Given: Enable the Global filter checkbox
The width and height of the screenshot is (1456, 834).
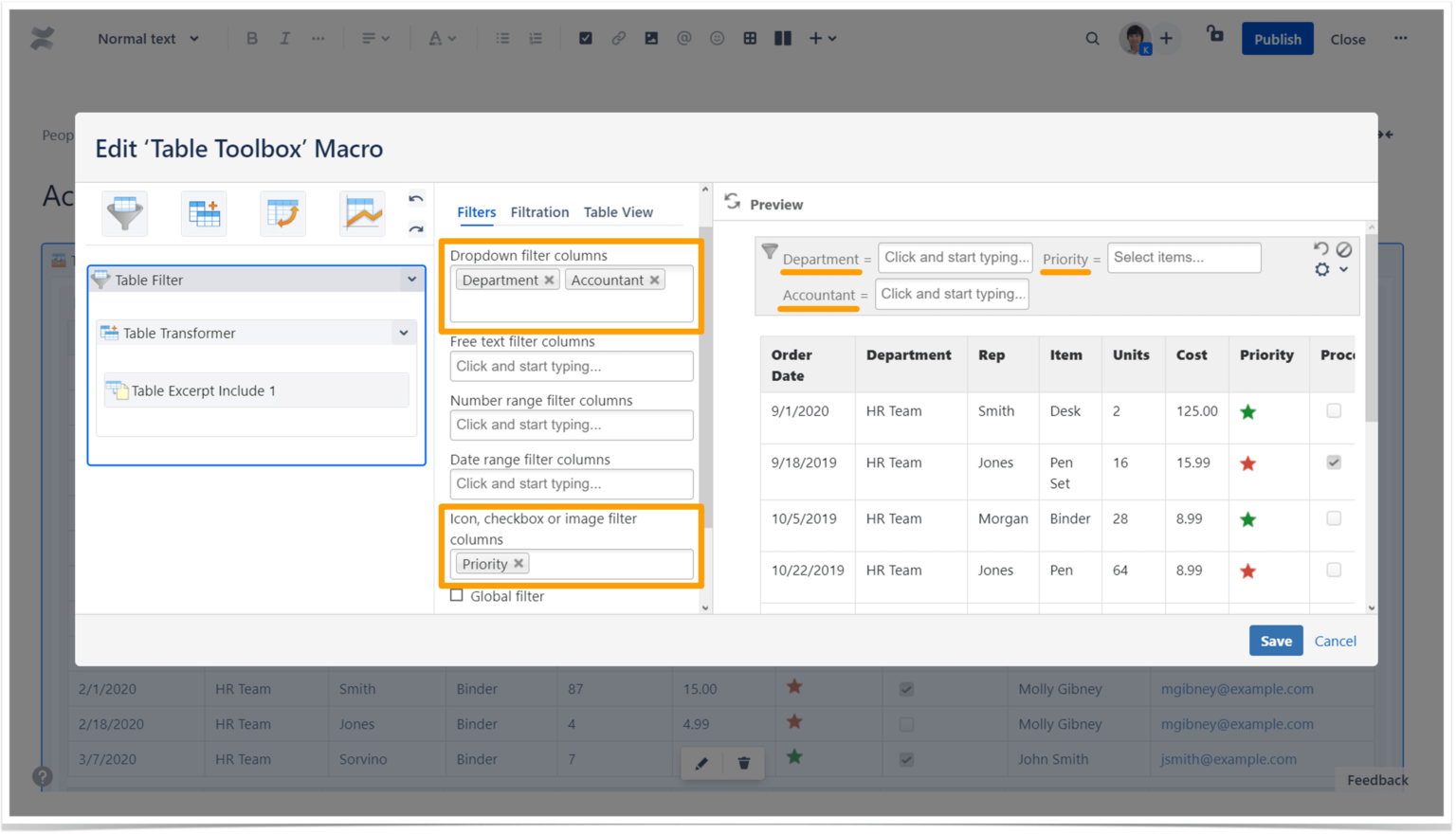Looking at the screenshot, I should click(x=457, y=595).
